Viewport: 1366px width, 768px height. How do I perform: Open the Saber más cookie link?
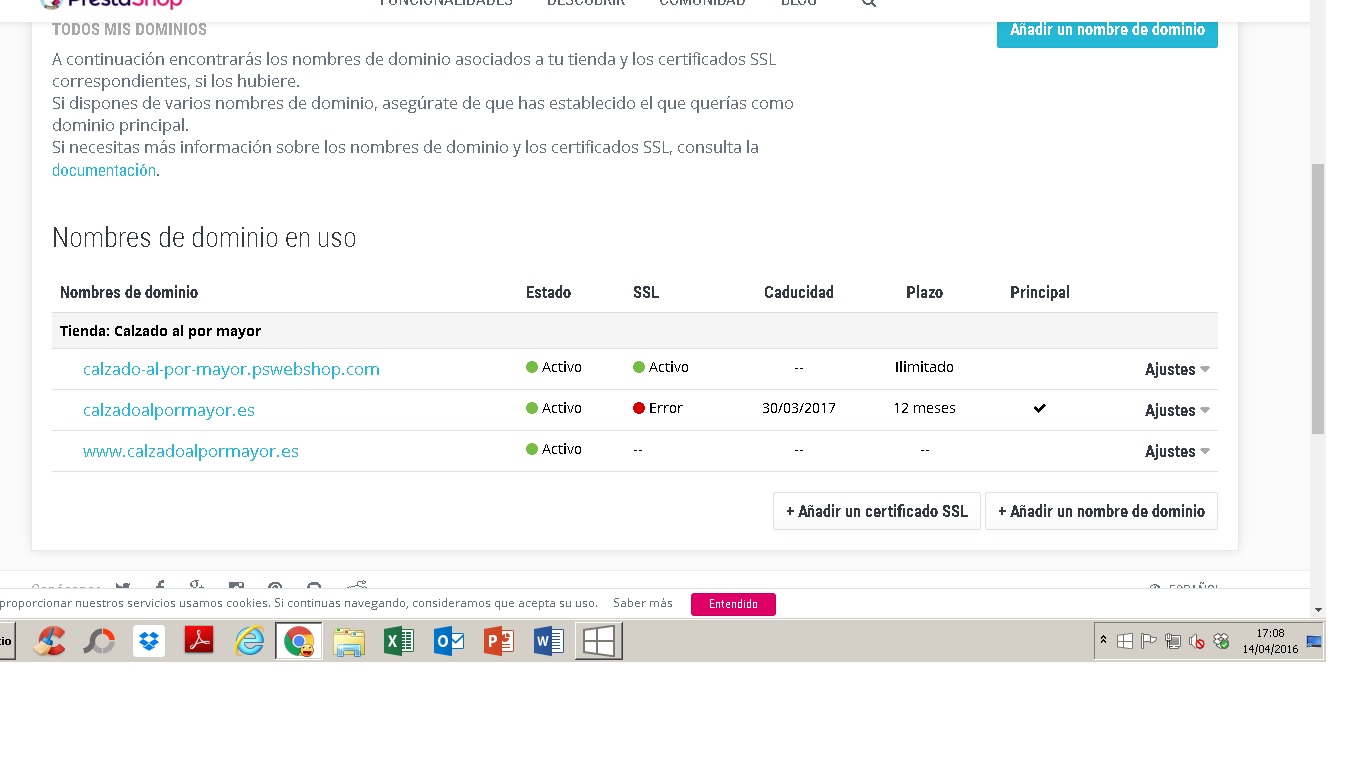(x=643, y=603)
